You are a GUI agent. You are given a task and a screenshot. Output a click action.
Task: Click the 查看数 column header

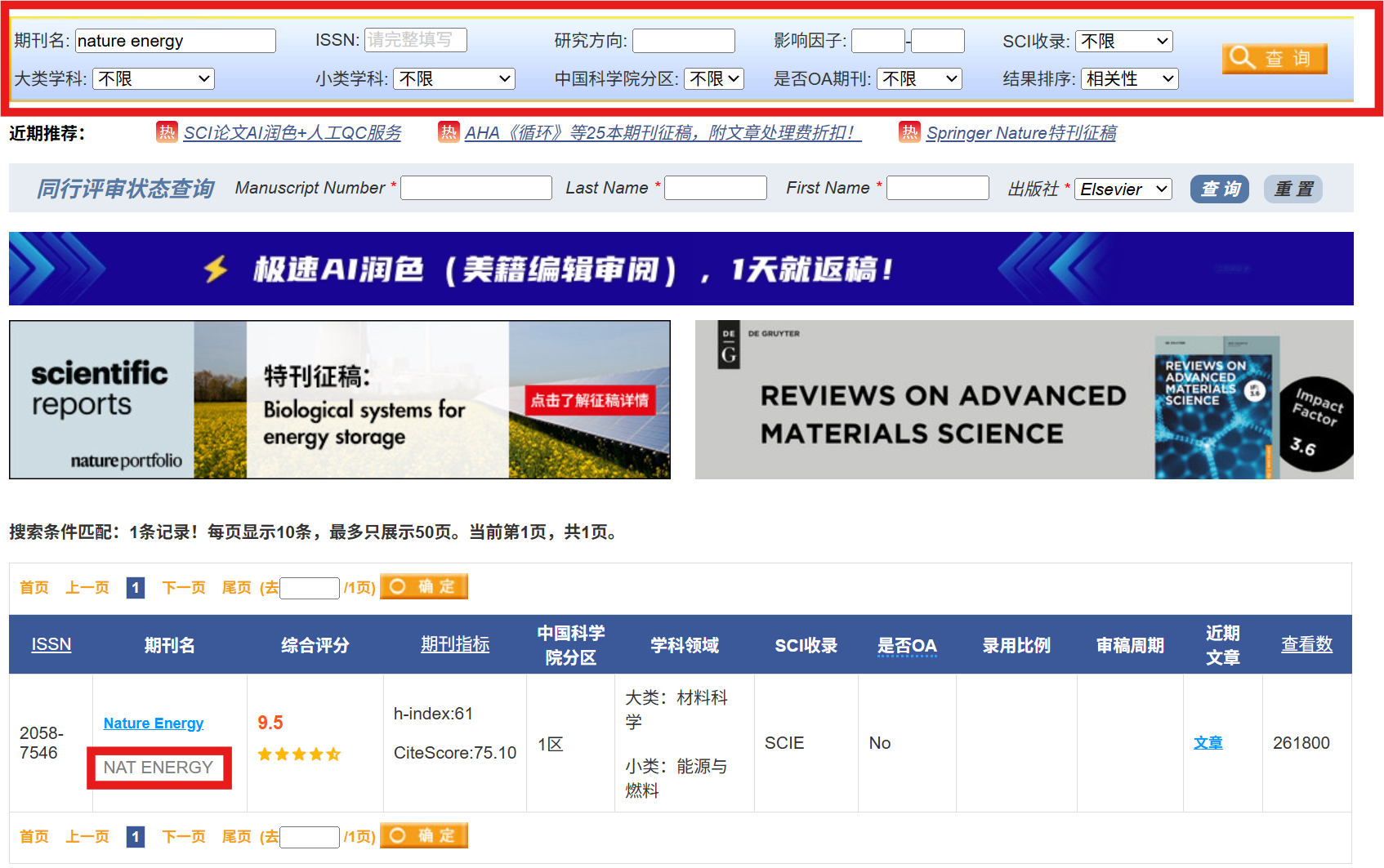click(1306, 644)
